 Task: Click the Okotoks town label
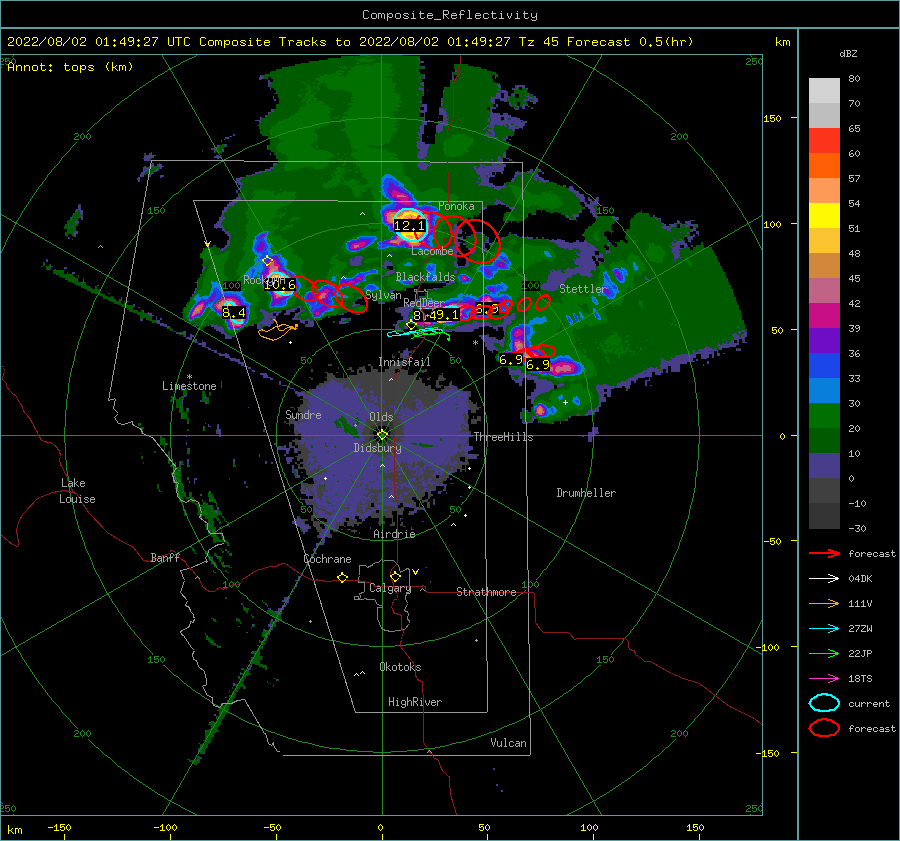pyautogui.click(x=400, y=667)
